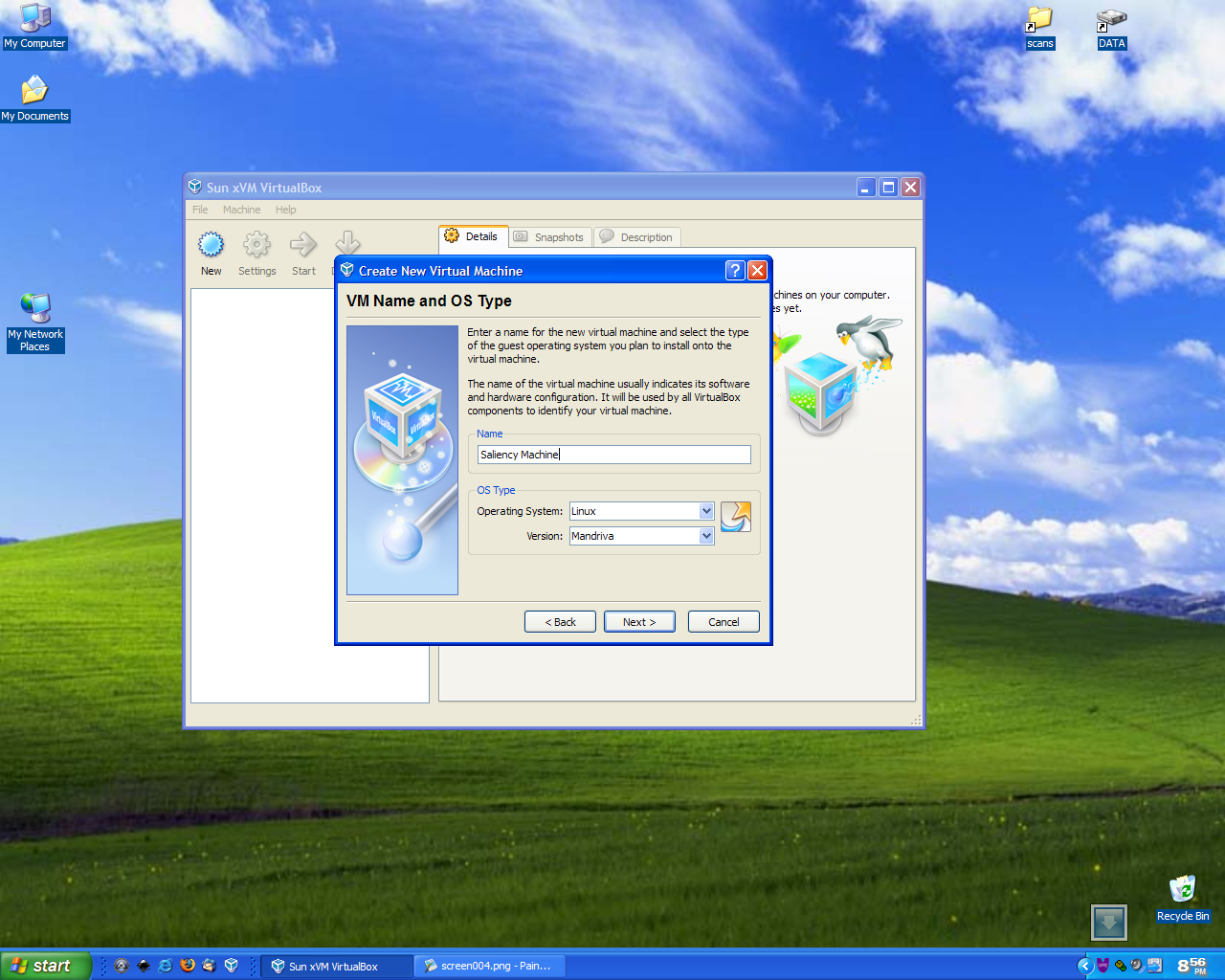The width and height of the screenshot is (1225, 980).
Task: Click the Start arrow toolbar icon
Action: point(303,246)
